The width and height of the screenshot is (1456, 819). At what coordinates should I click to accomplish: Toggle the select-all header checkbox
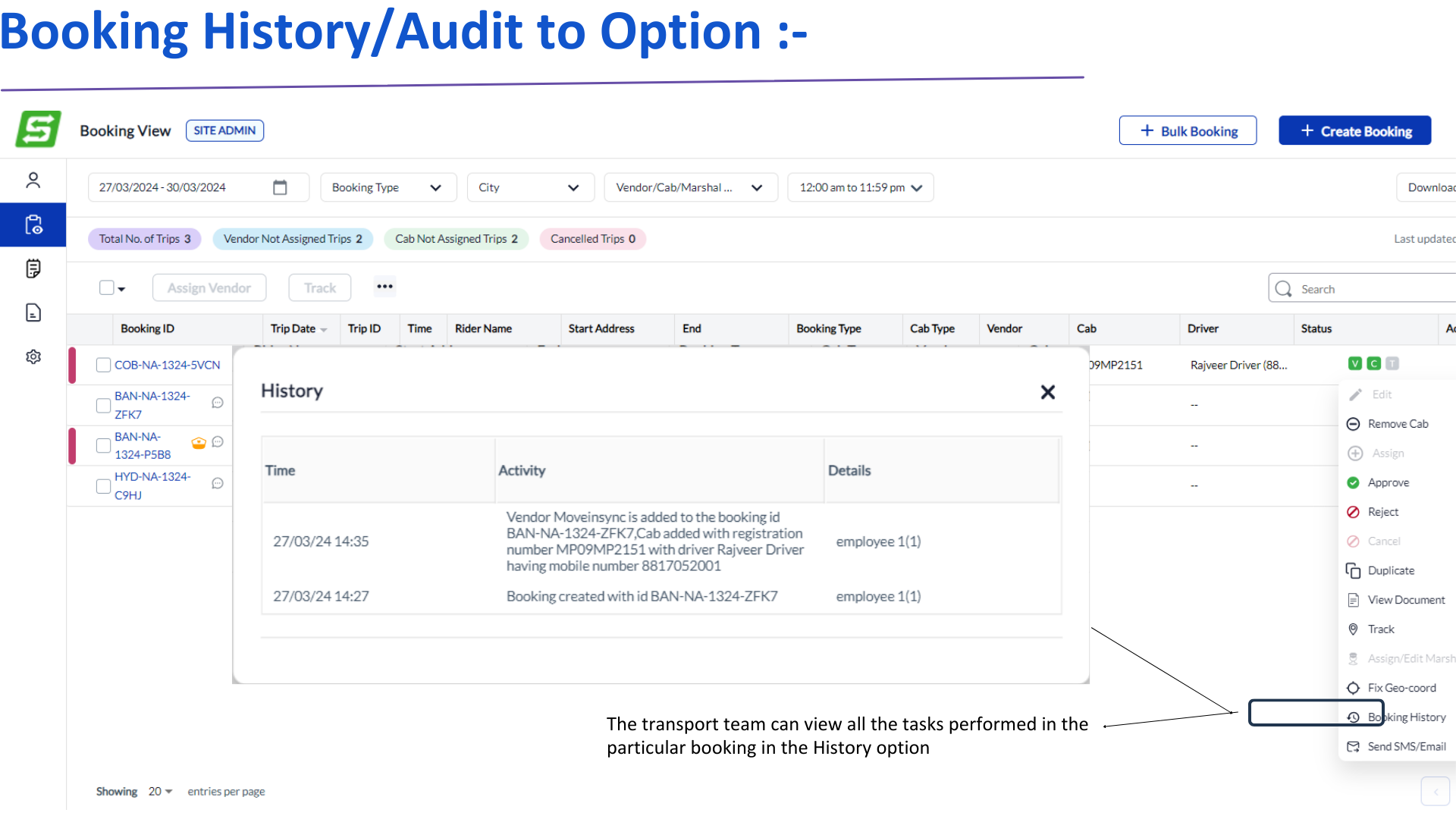pyautogui.click(x=107, y=287)
